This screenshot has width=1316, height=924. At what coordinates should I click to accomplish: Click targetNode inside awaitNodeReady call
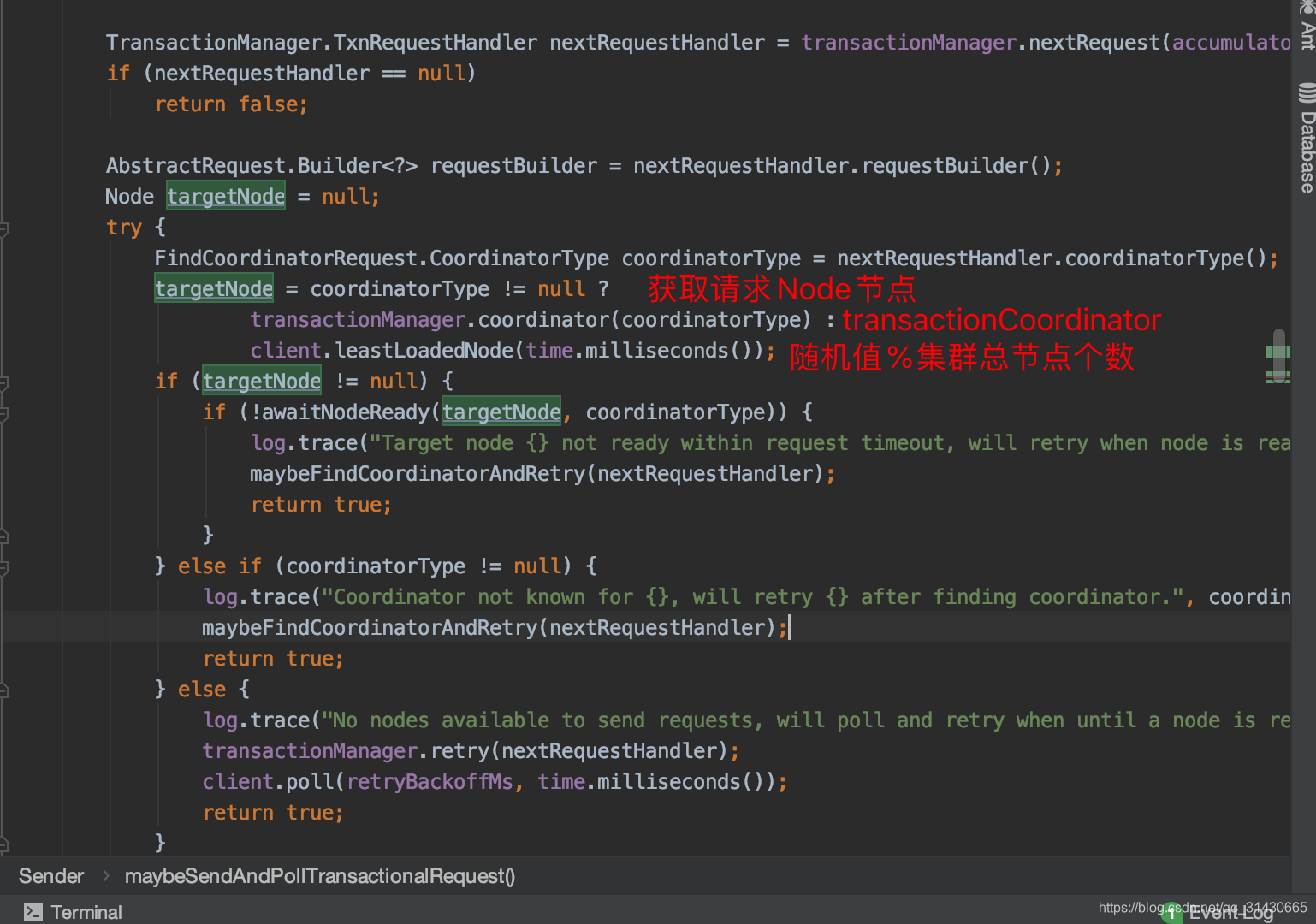501,412
